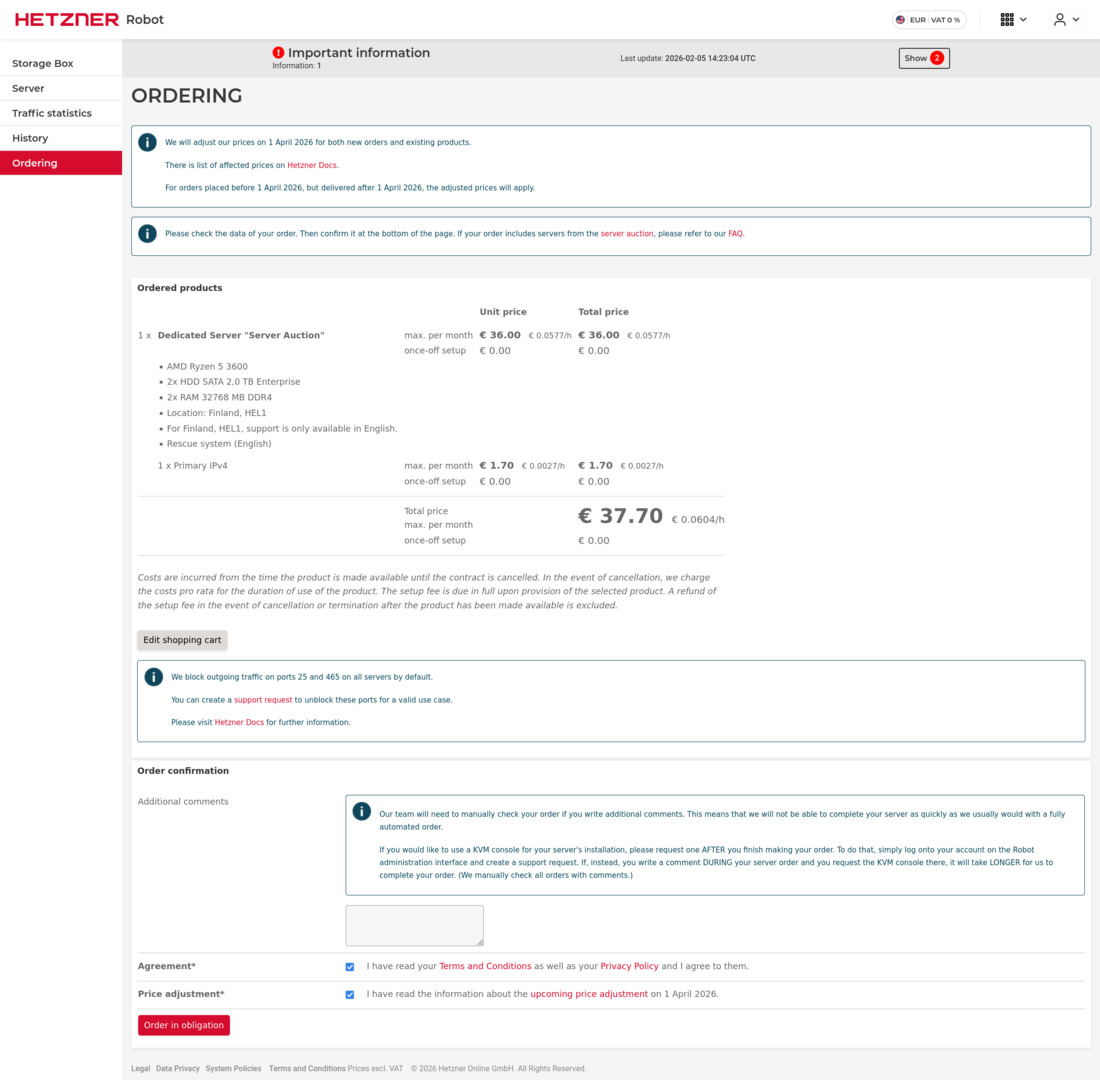1100x1080 pixels.
Task: Click the info icon beside price adjustment notice
Action: (x=147, y=142)
